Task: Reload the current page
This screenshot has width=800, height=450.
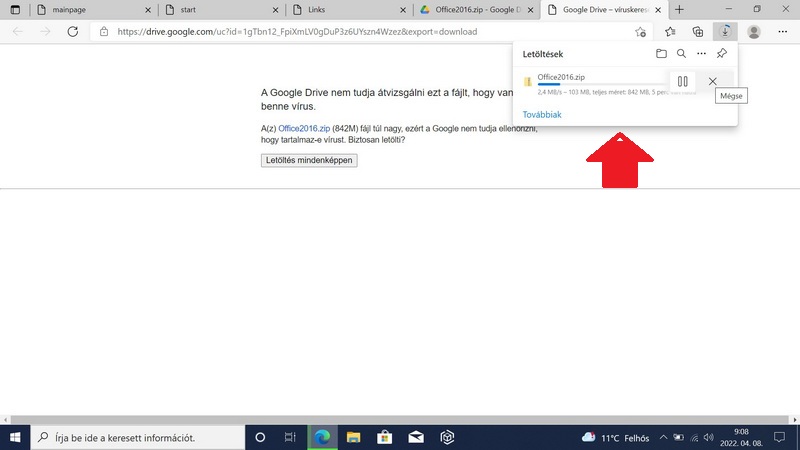Action: [73, 32]
